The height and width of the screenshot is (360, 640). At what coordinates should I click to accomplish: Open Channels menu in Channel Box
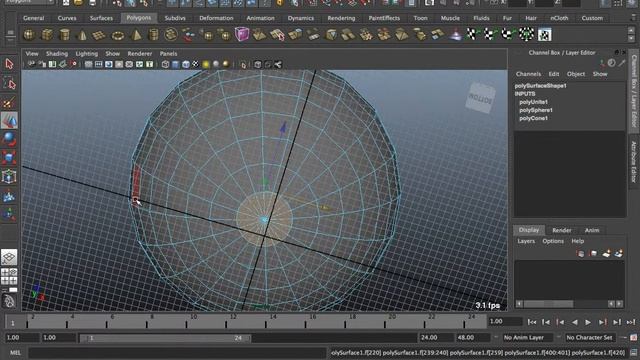click(528, 74)
